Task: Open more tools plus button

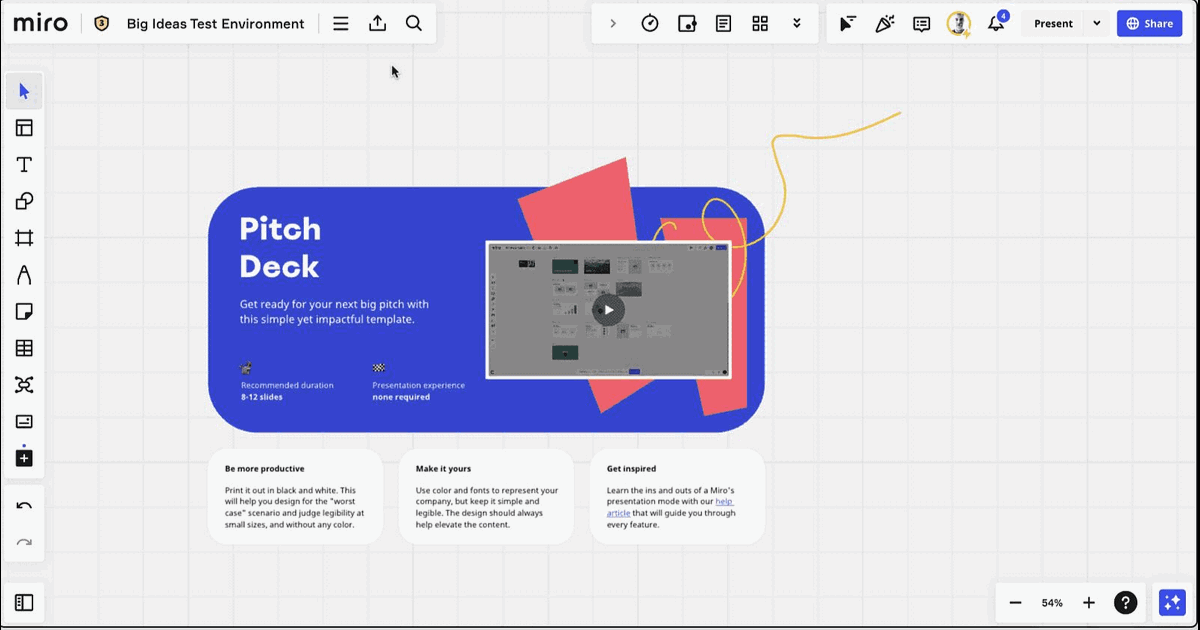Action: (x=24, y=458)
